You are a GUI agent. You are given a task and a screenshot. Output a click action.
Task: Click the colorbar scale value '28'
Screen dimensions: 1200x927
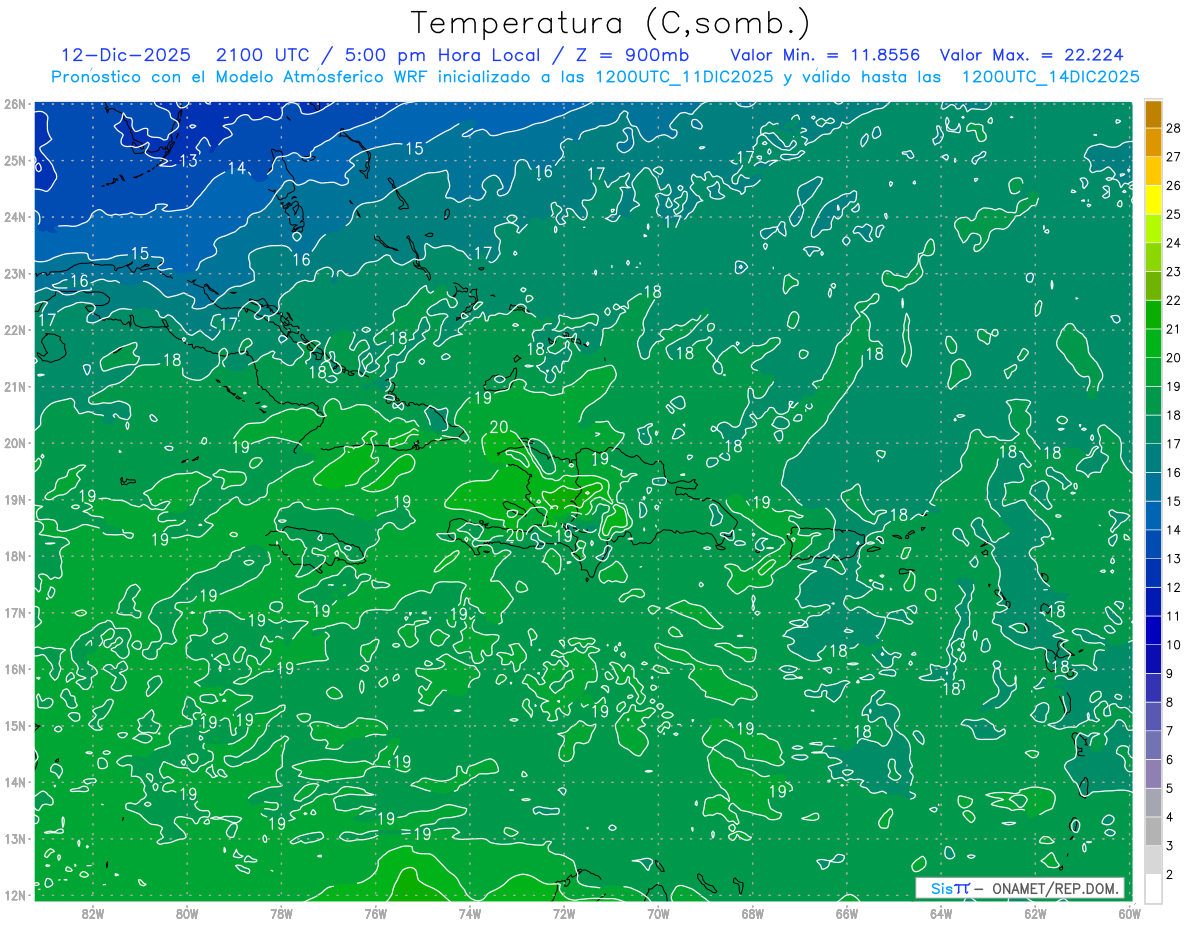(x=1173, y=128)
